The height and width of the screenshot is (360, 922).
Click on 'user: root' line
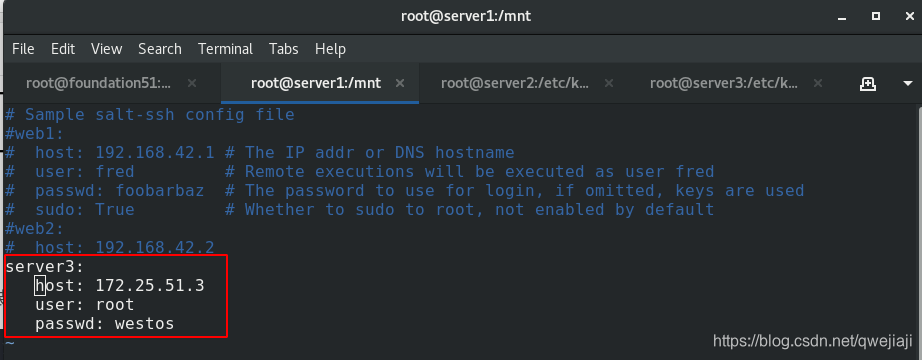(x=85, y=305)
